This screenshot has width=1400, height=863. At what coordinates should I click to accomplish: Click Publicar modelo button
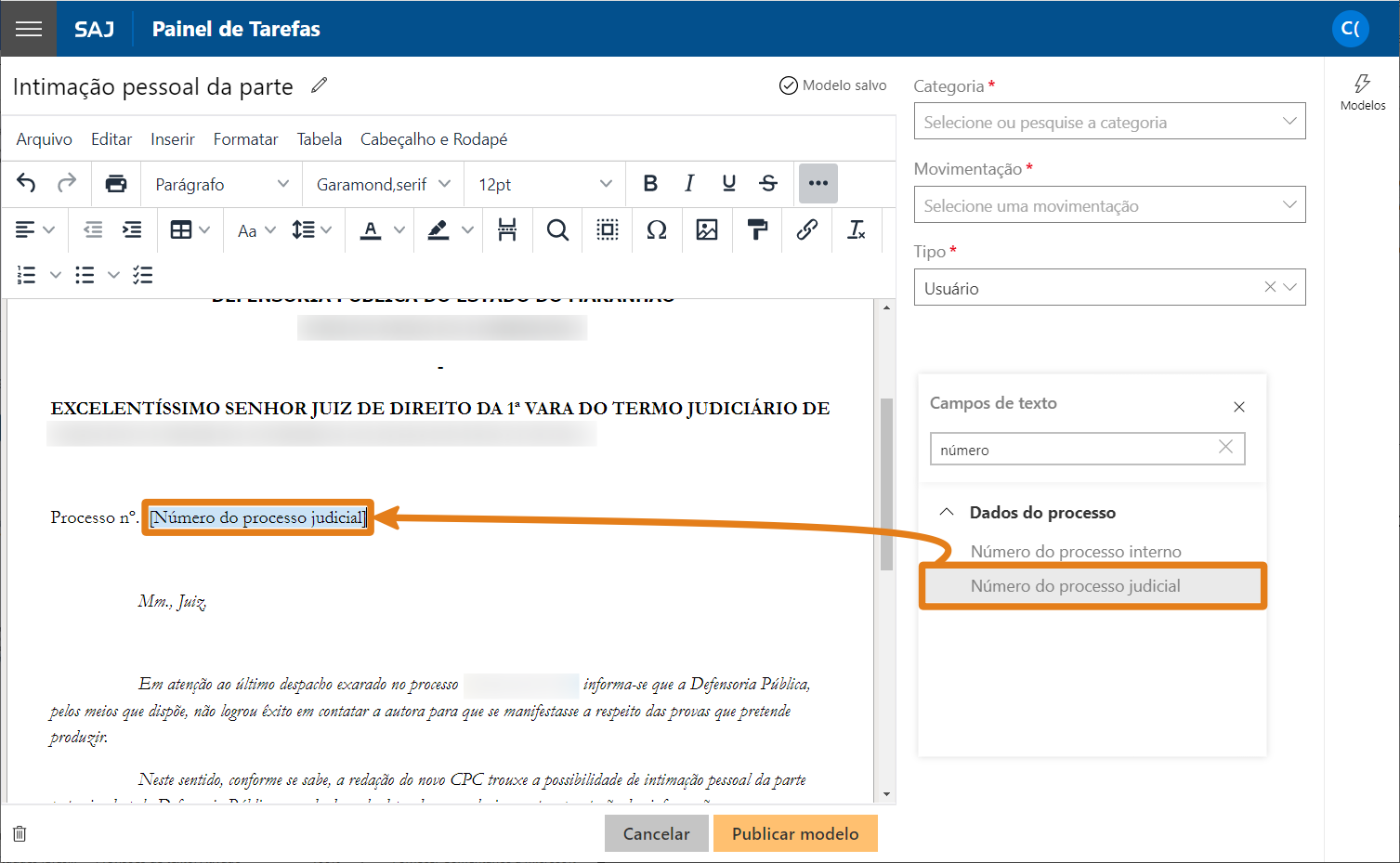click(x=795, y=833)
